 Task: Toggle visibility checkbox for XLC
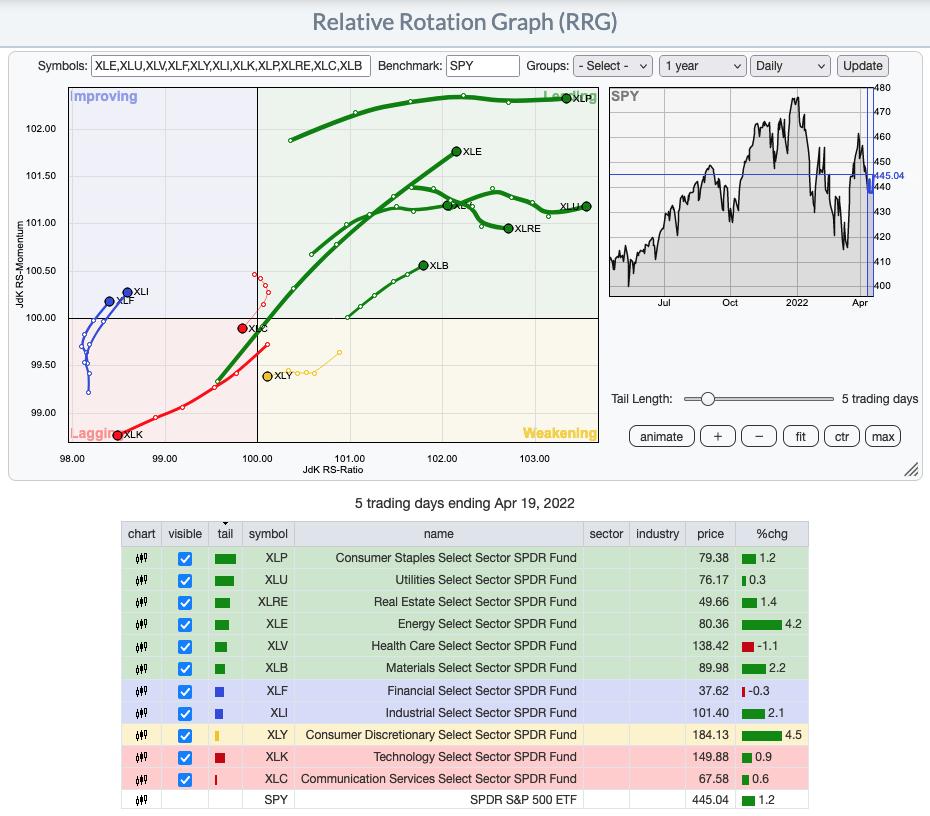tap(185, 780)
